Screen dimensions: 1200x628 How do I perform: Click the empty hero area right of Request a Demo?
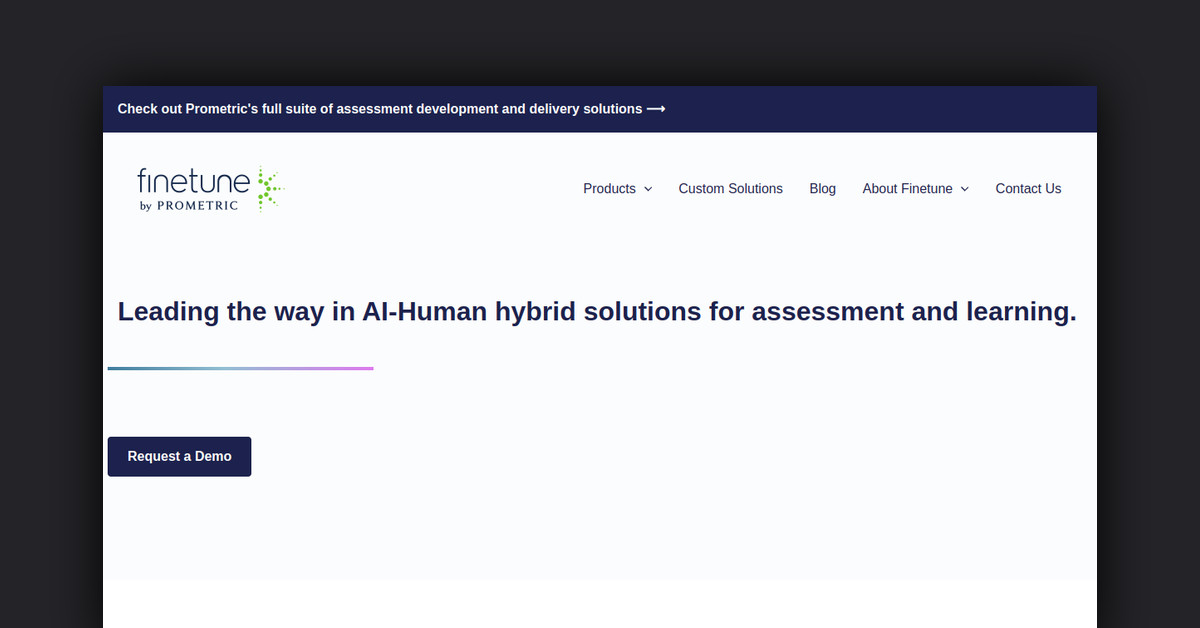tap(650, 457)
